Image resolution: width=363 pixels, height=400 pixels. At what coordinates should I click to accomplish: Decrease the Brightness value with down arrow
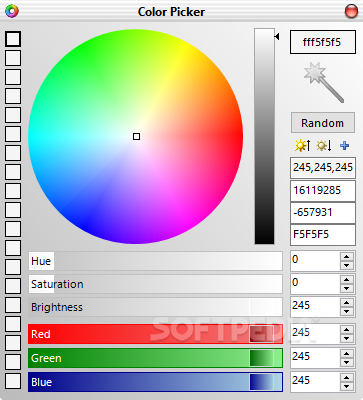[347, 311]
